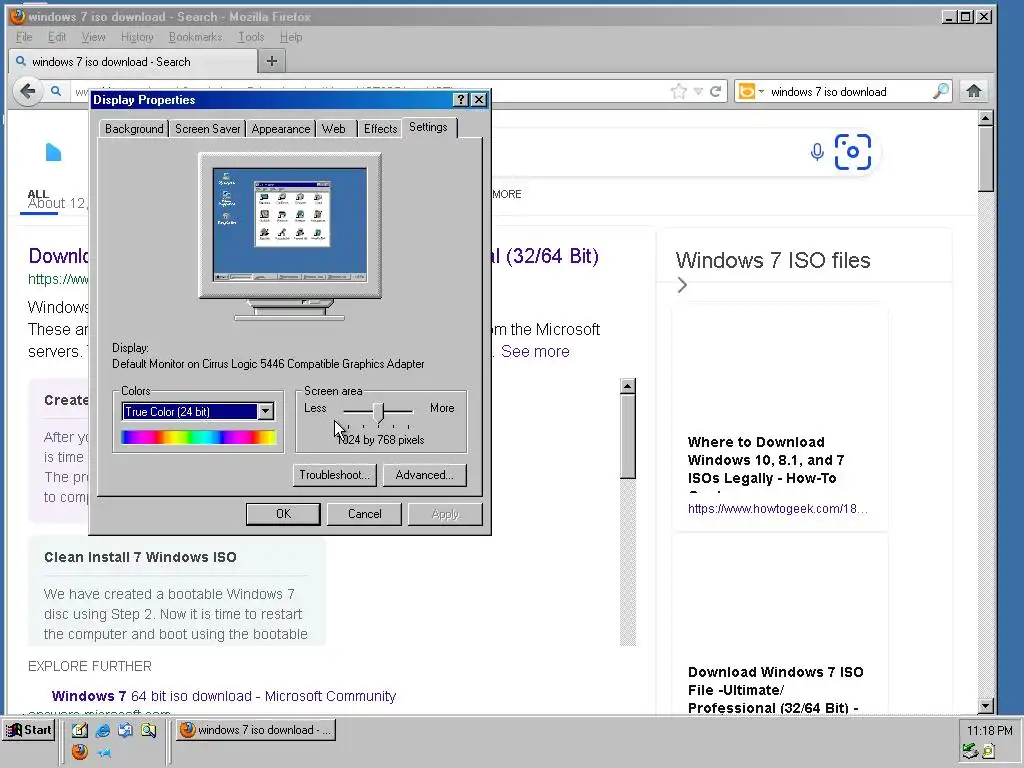Open a new Firefox tab

click(272, 61)
